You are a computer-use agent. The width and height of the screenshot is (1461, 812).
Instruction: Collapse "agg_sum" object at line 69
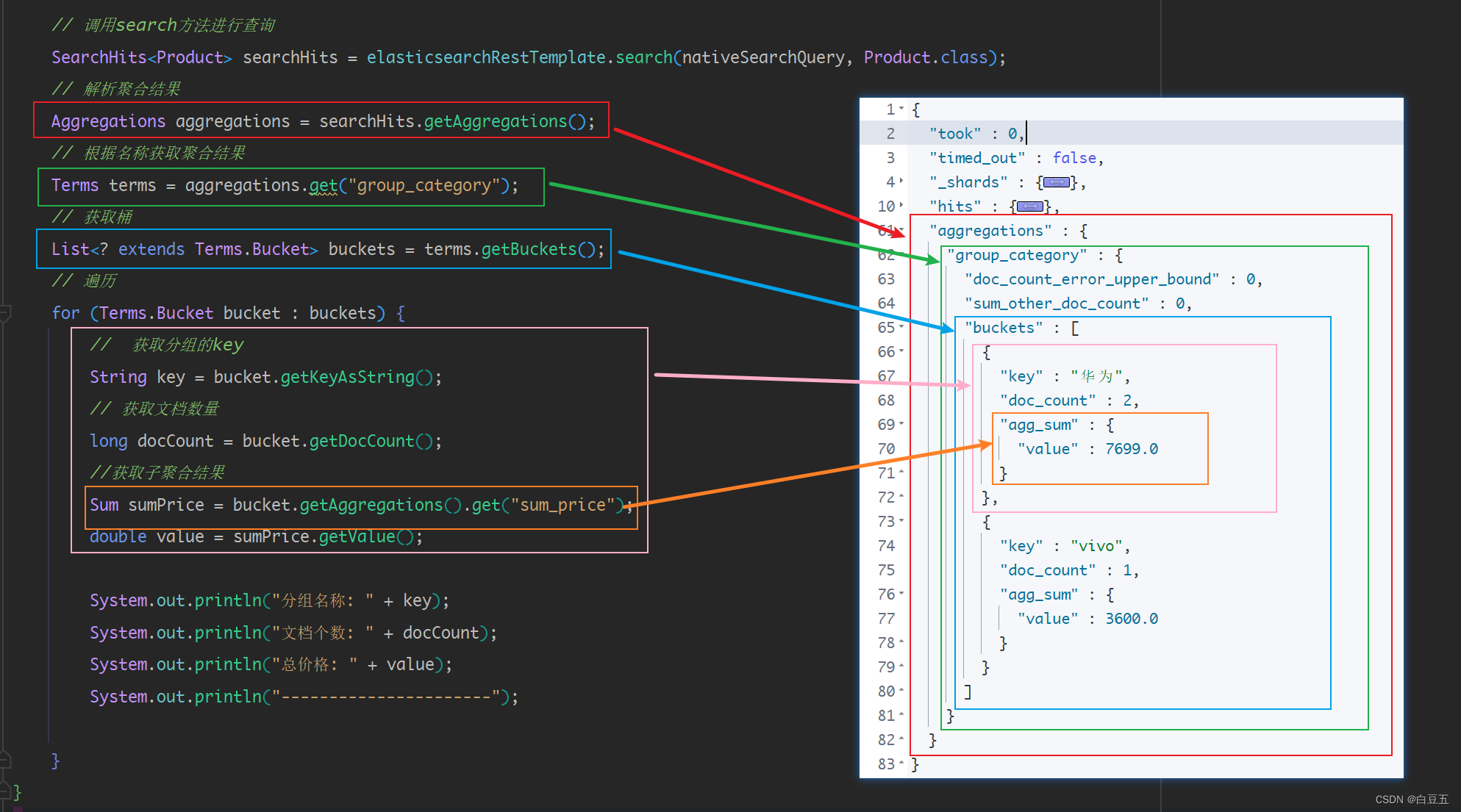click(x=902, y=423)
